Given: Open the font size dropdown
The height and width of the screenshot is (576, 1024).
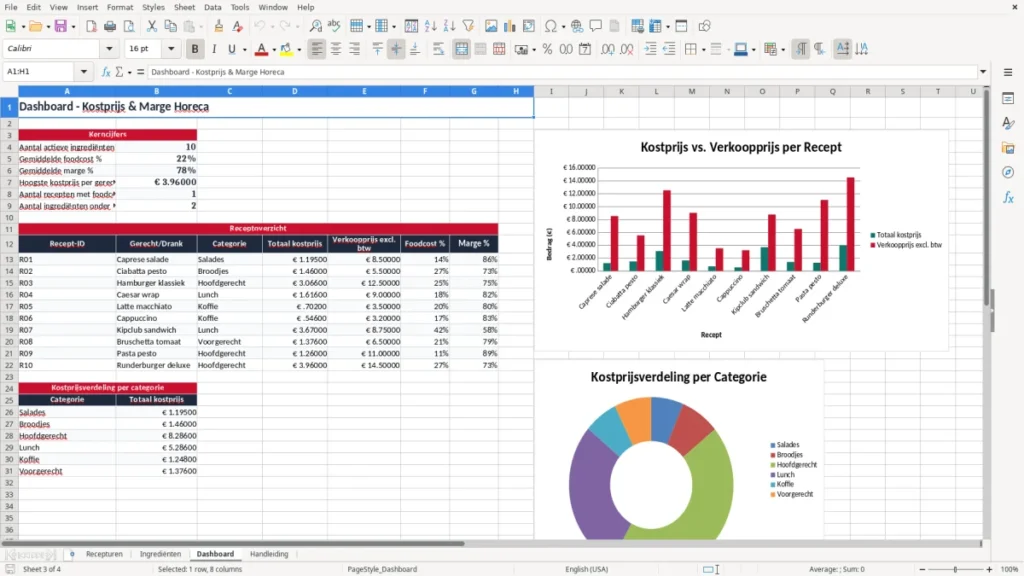Looking at the screenshot, I should tap(171, 48).
